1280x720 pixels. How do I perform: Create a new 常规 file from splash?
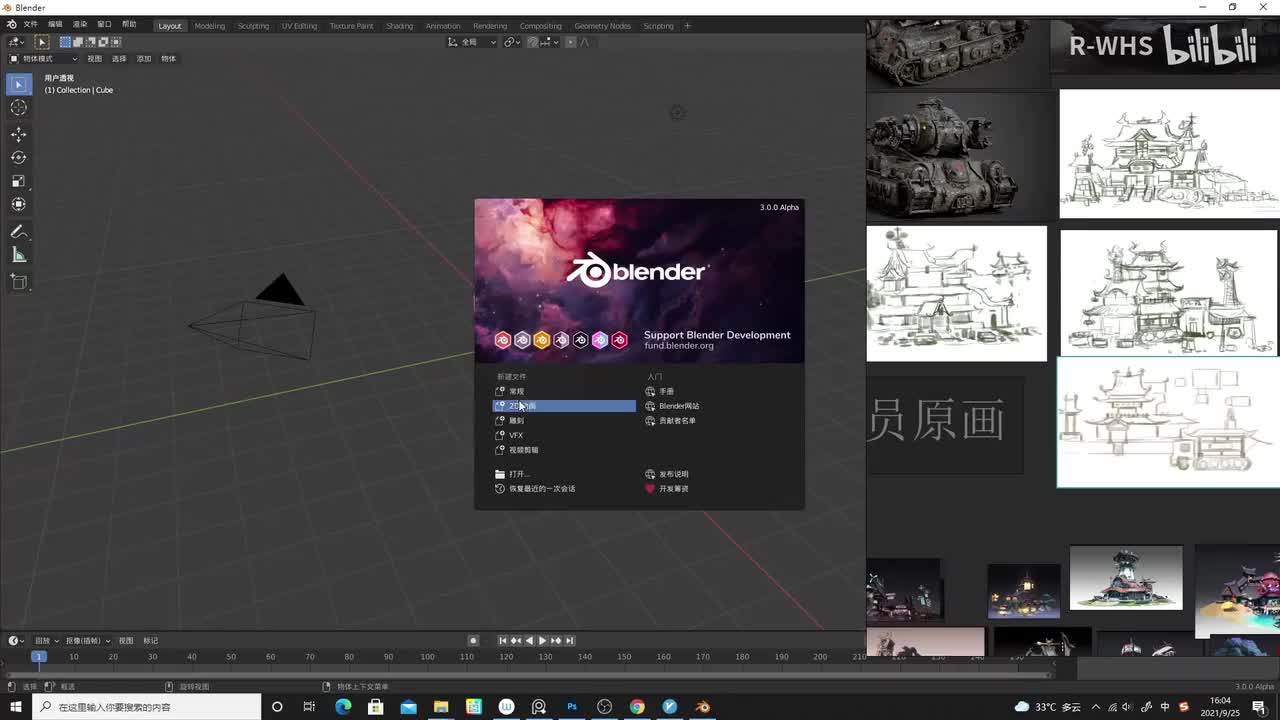(x=564, y=391)
